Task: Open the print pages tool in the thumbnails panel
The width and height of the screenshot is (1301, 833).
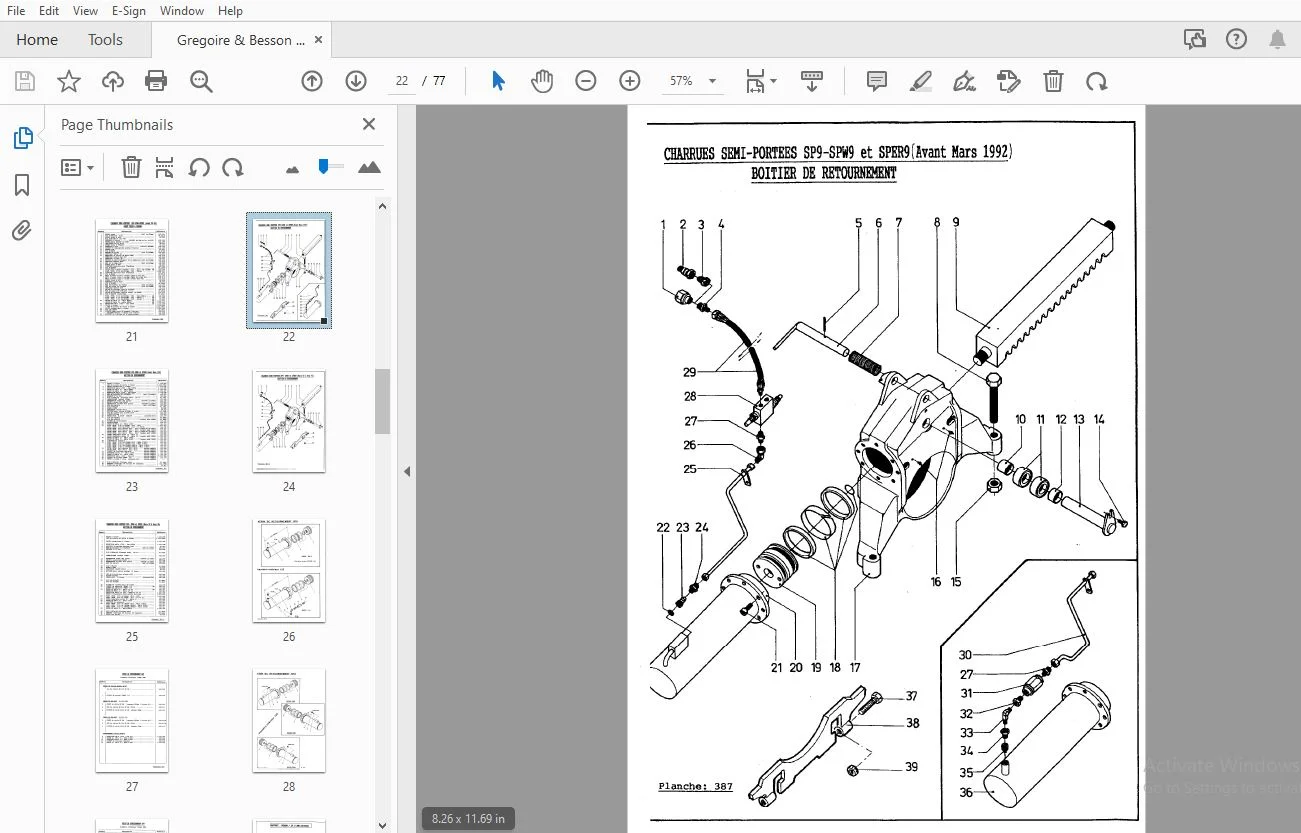Action: pyautogui.click(x=165, y=167)
